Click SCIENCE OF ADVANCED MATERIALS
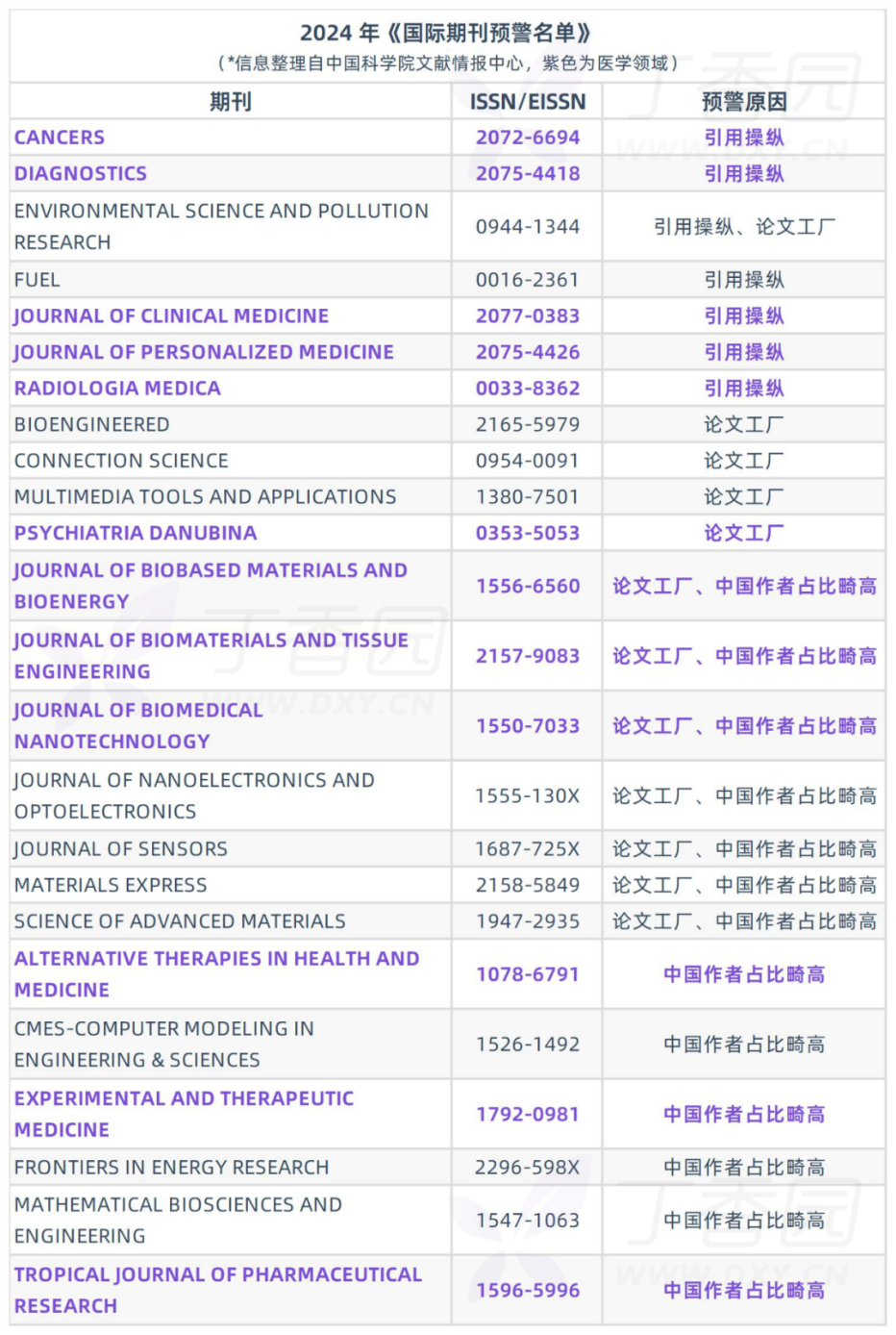Viewport: 896px width, 1335px height. 180,921
